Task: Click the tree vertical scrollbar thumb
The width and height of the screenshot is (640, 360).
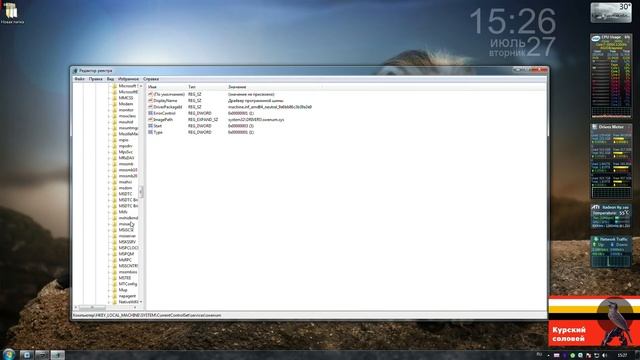Action: (141, 191)
